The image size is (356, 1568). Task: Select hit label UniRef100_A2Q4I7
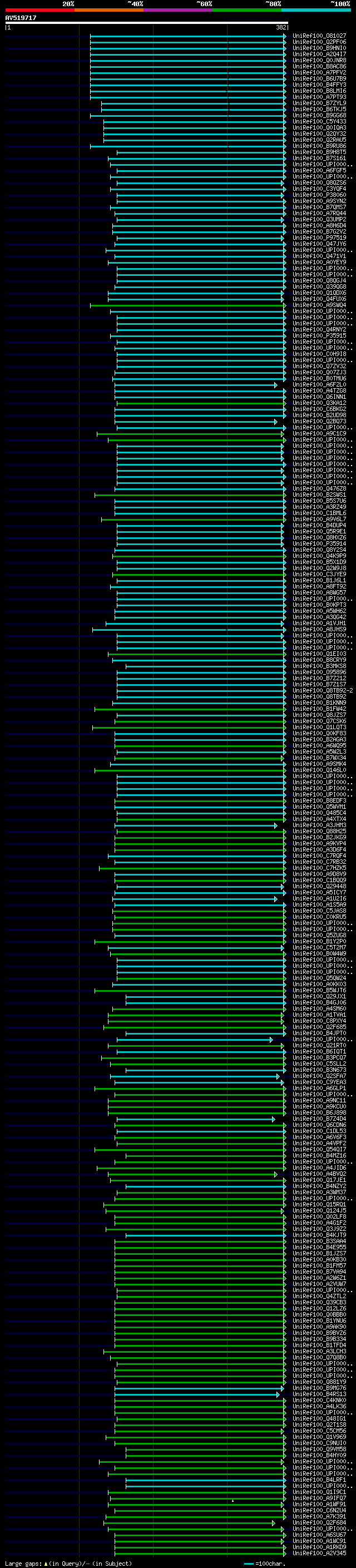(x=319, y=54)
